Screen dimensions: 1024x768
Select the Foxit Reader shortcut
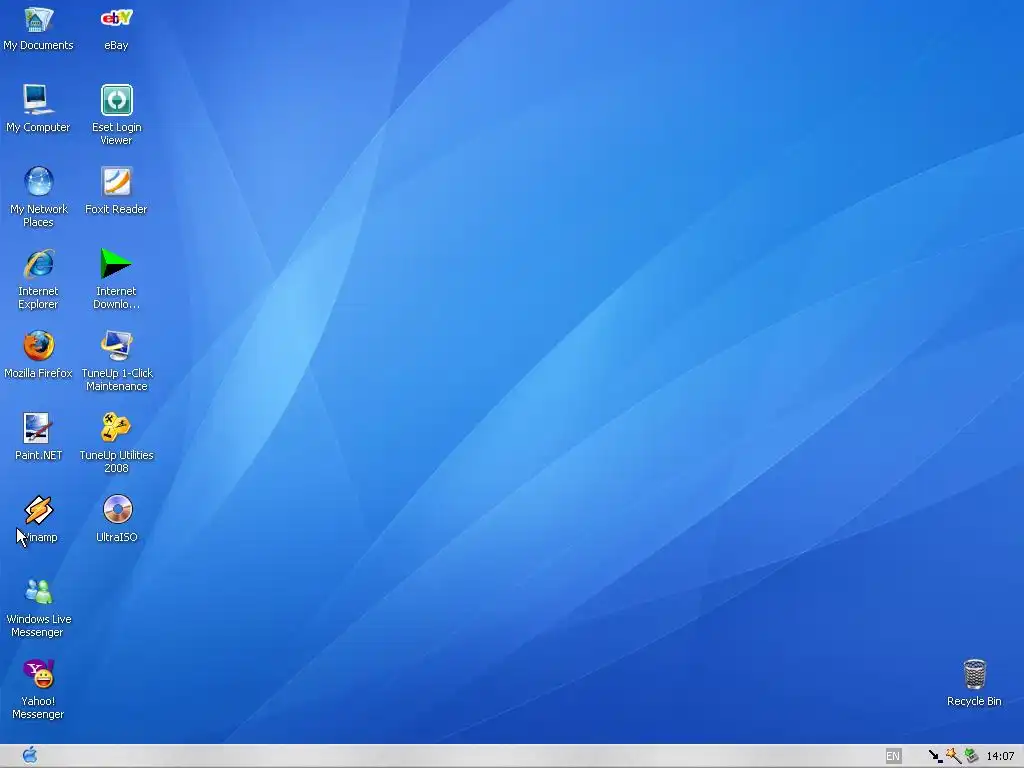point(116,182)
